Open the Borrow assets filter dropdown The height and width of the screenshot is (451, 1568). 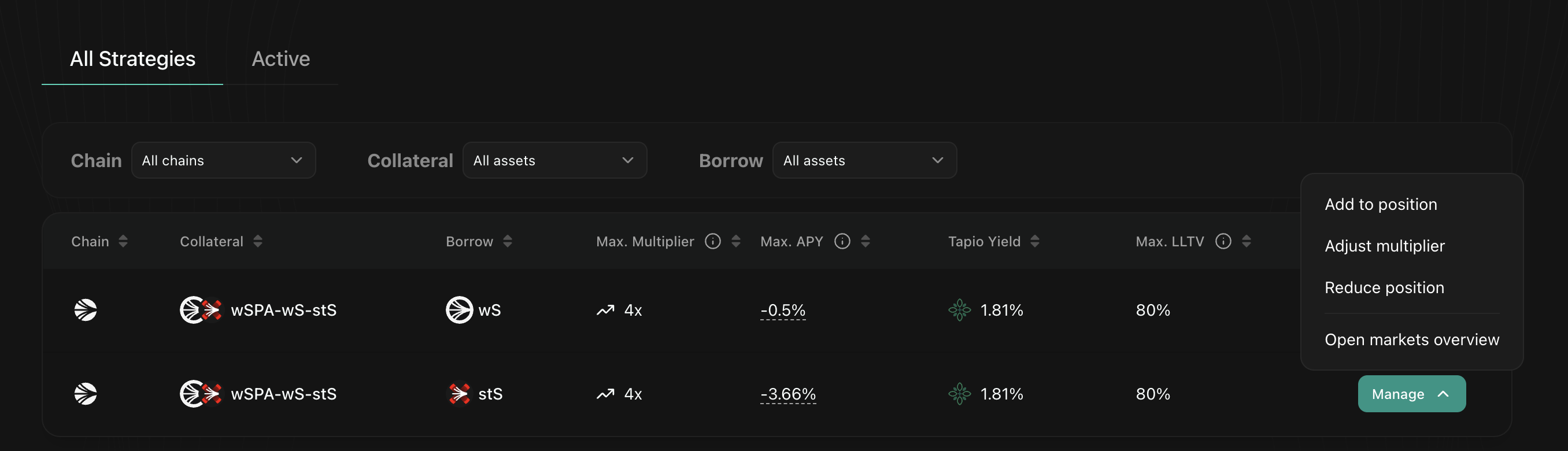(864, 161)
